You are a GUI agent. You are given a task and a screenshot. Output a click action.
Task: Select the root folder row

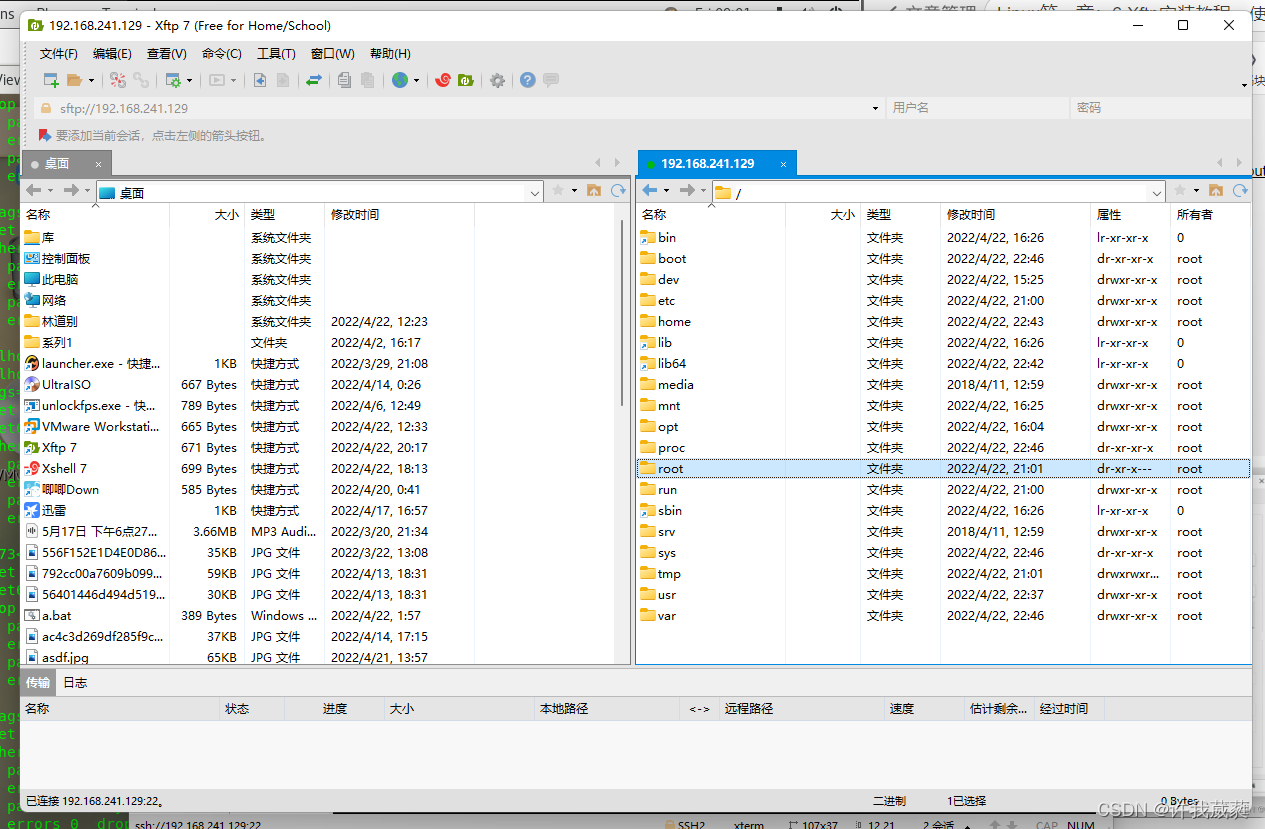(x=943, y=469)
